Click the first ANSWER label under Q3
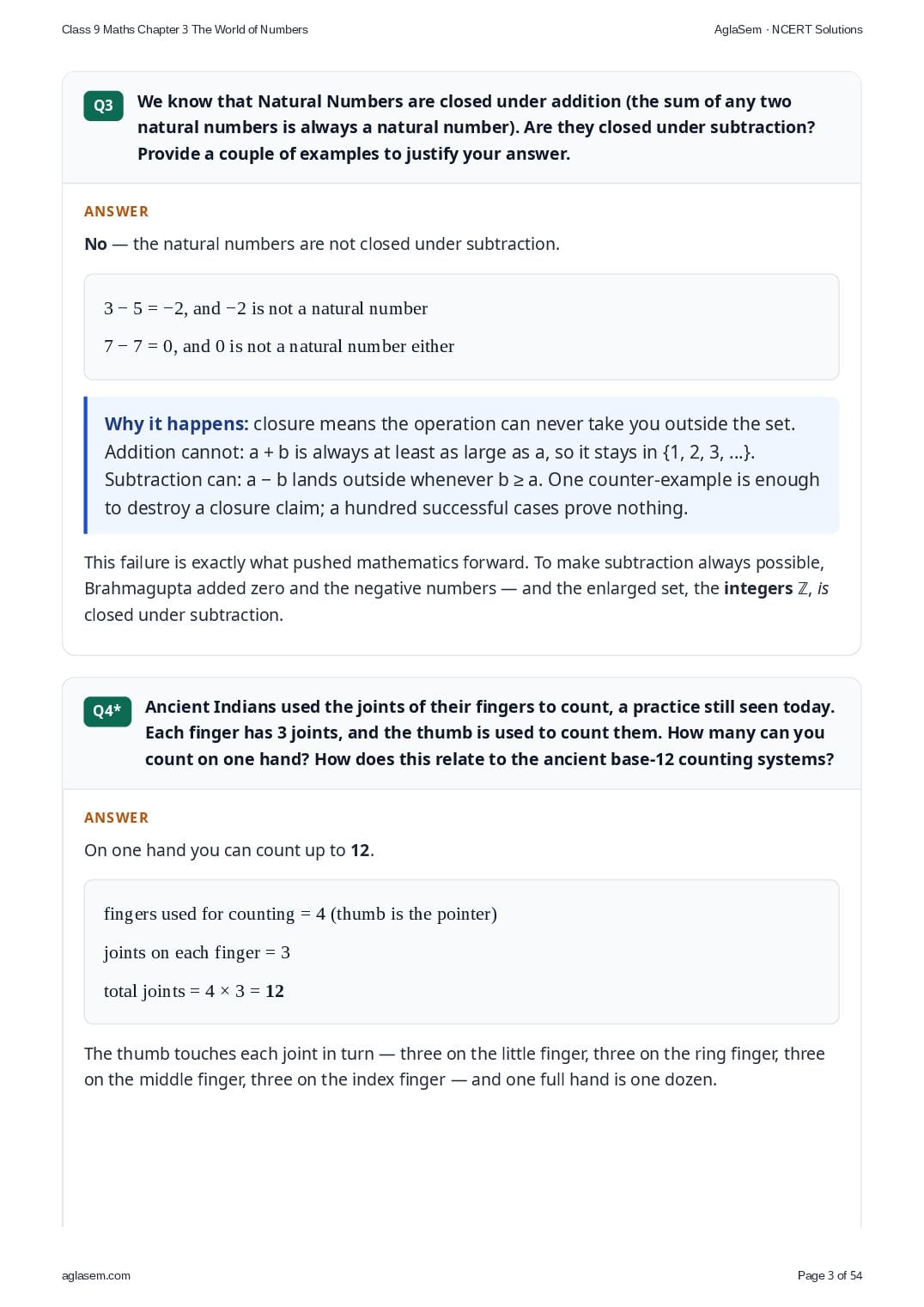Screen dimensions: 924x1307 (117, 211)
